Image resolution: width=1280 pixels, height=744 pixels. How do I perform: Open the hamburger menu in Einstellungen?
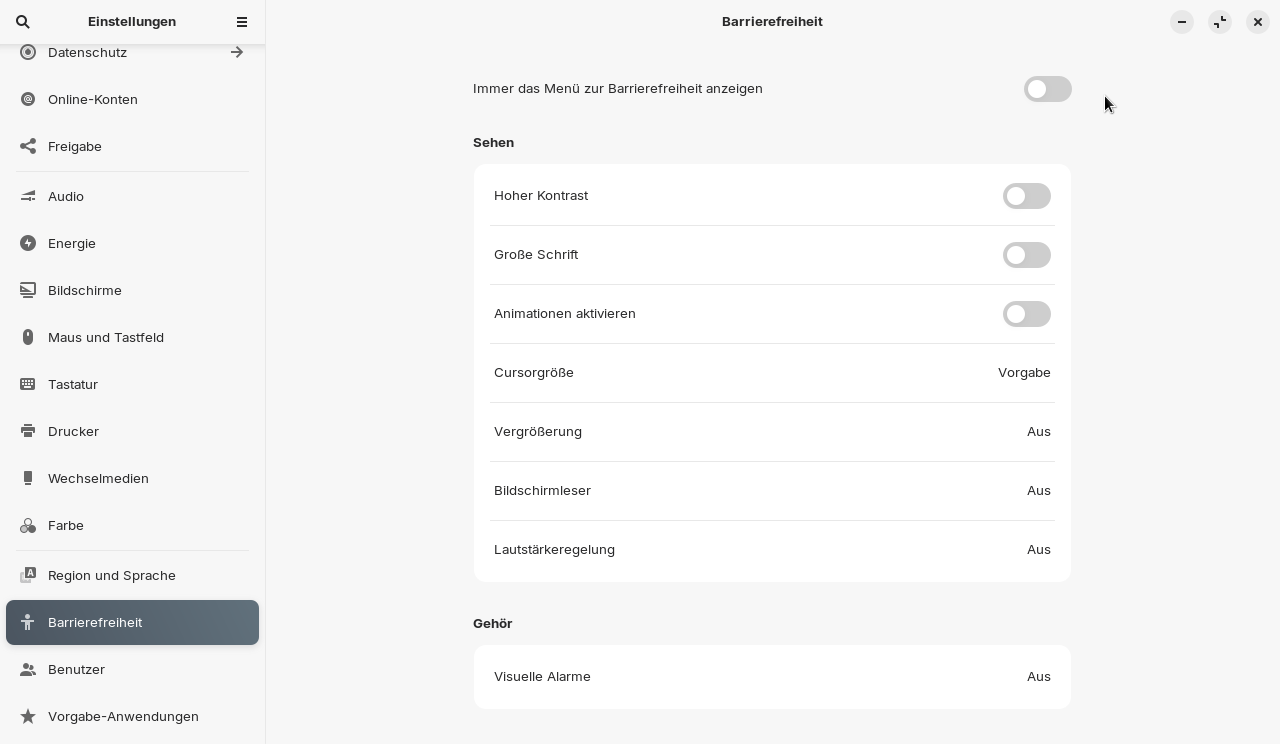click(242, 21)
